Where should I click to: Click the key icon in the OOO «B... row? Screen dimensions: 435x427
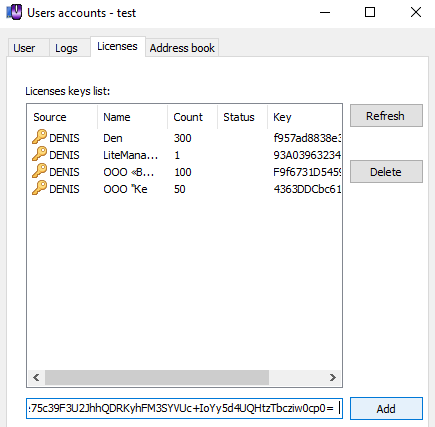pos(39,171)
